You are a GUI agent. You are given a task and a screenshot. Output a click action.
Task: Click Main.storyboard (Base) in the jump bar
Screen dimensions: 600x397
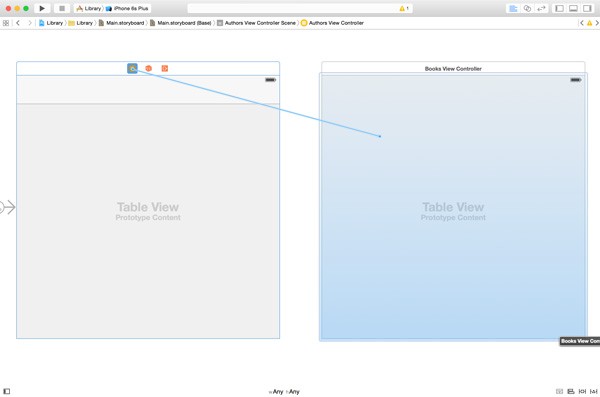pos(181,23)
